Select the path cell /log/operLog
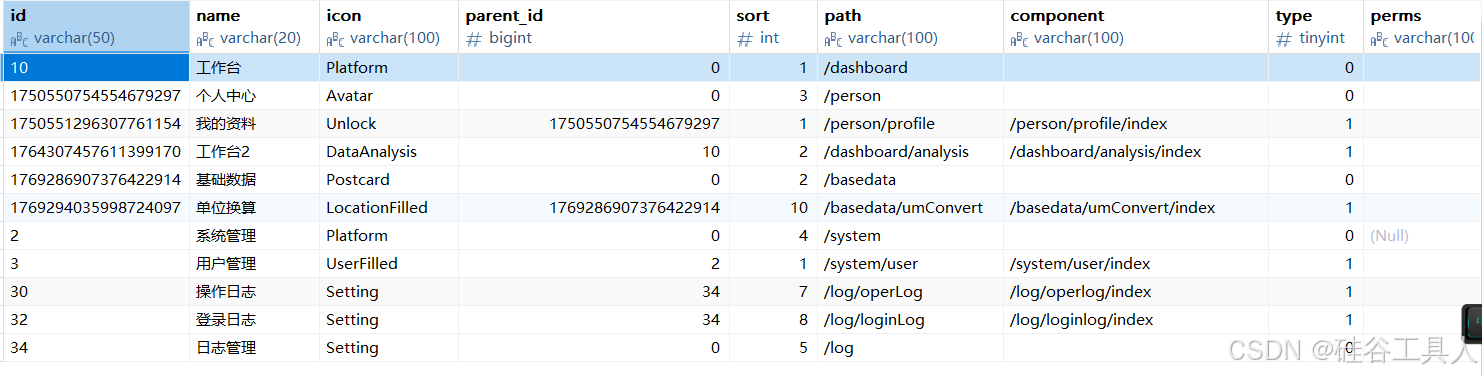Viewport: 1482px width, 376px height. tap(910, 292)
